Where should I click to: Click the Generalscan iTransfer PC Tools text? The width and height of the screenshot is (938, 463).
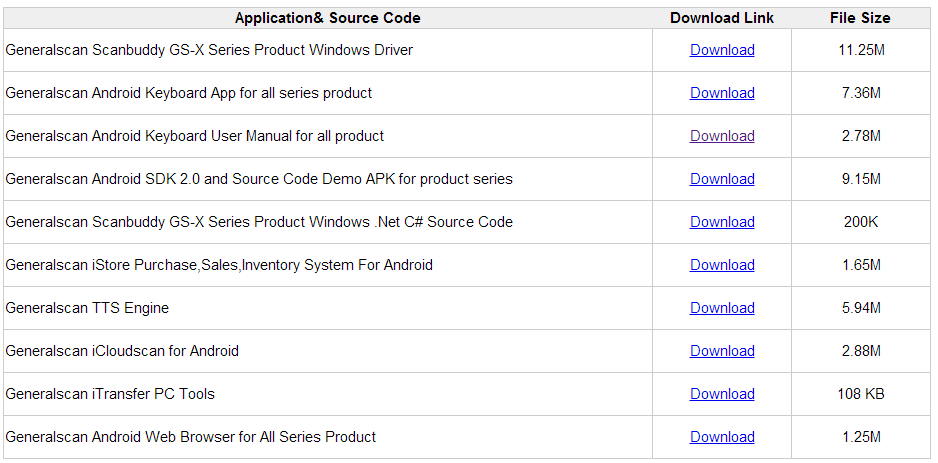pos(110,394)
